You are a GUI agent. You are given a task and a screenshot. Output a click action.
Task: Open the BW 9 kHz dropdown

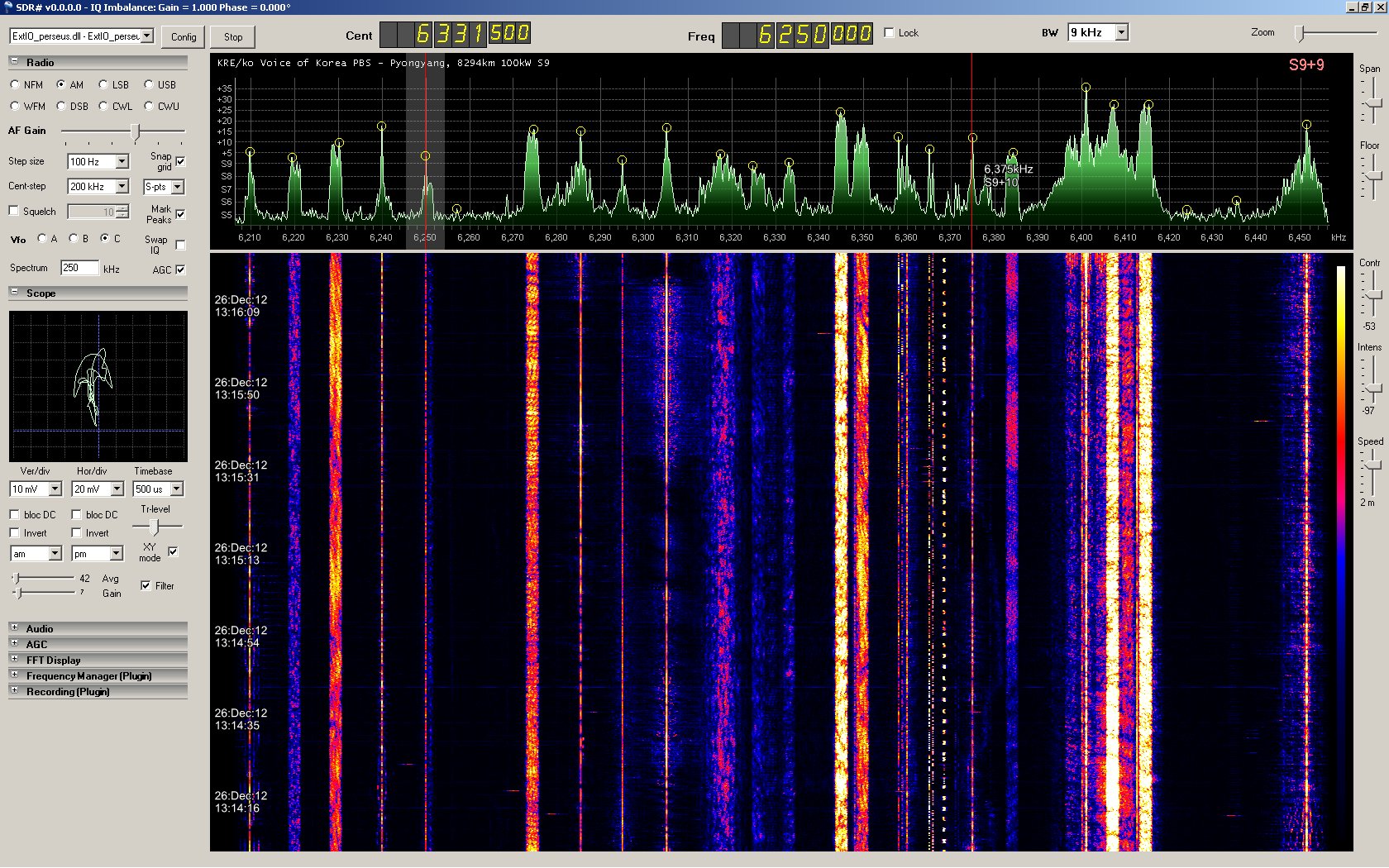click(1121, 32)
